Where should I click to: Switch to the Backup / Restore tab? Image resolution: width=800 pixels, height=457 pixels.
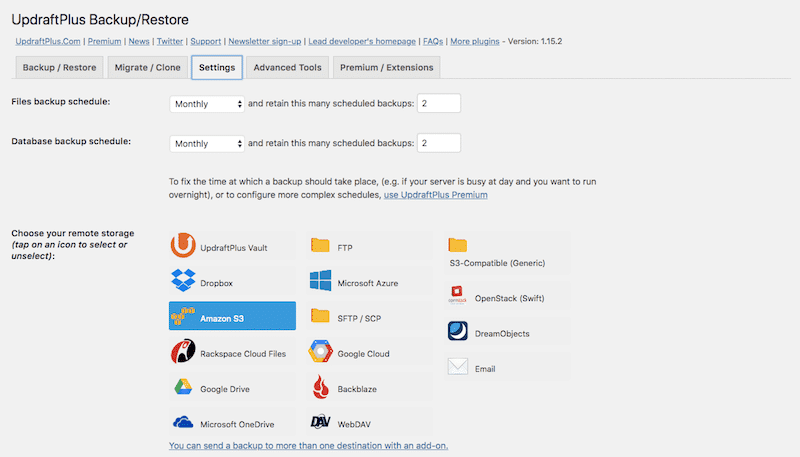[59, 67]
